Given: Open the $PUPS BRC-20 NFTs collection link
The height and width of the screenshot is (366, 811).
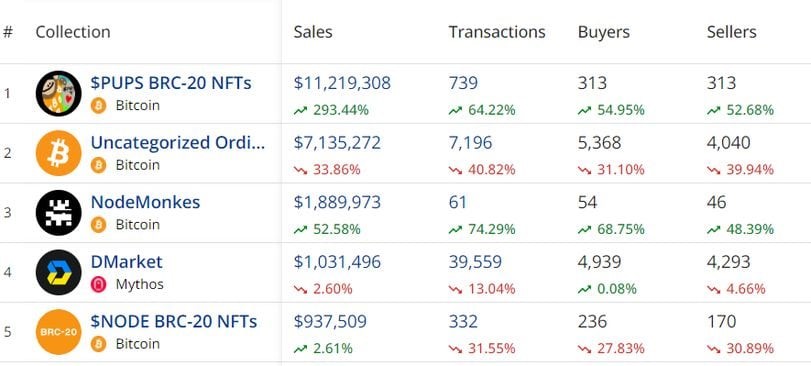Looking at the screenshot, I should (x=171, y=83).
